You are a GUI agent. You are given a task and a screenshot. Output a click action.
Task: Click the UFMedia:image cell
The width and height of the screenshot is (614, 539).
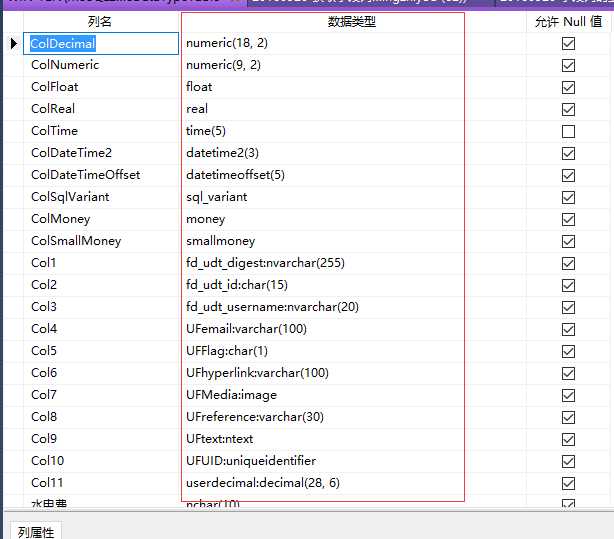point(231,395)
